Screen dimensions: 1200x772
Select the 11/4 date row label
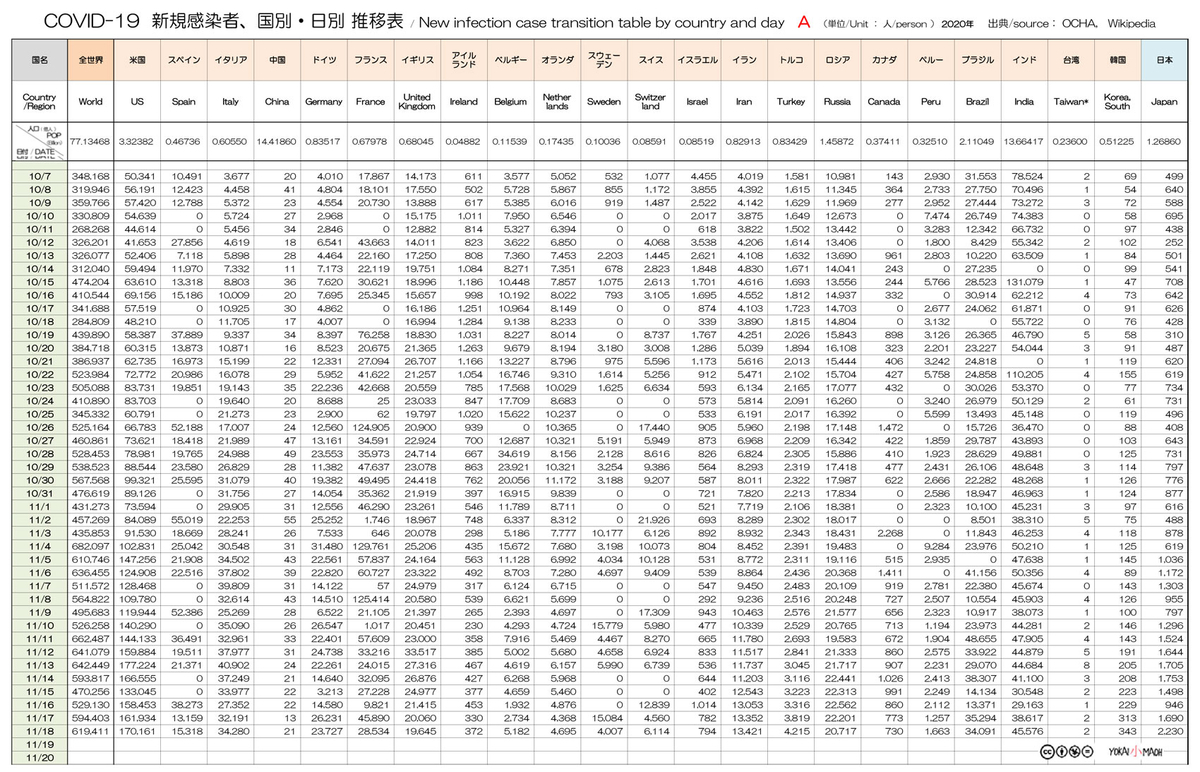[x=40, y=546]
